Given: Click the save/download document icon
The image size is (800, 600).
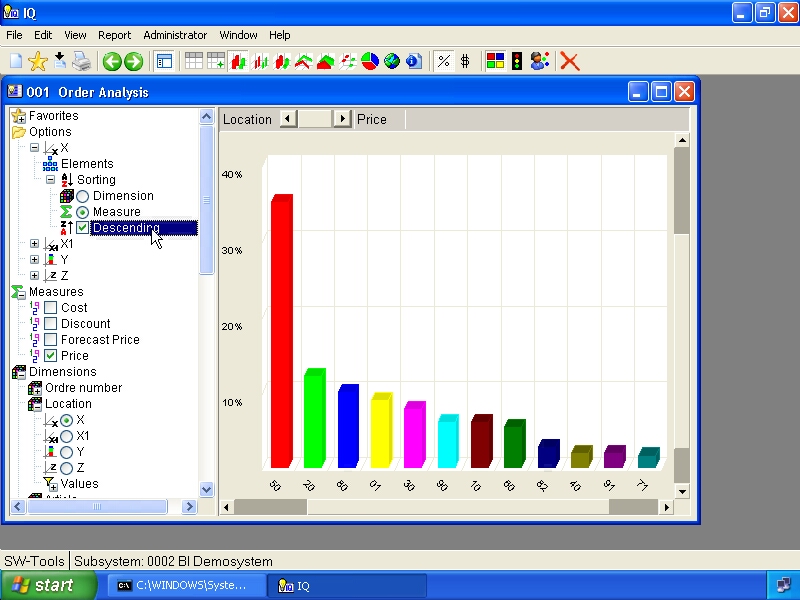Looking at the screenshot, I should point(60,61).
